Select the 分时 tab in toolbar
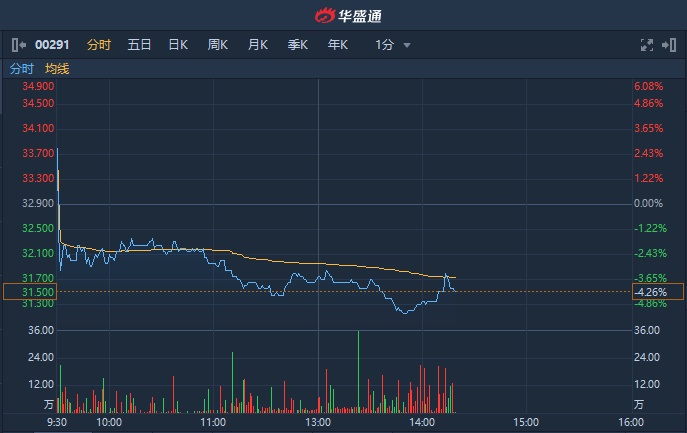The height and width of the screenshot is (433, 687). click(x=98, y=45)
